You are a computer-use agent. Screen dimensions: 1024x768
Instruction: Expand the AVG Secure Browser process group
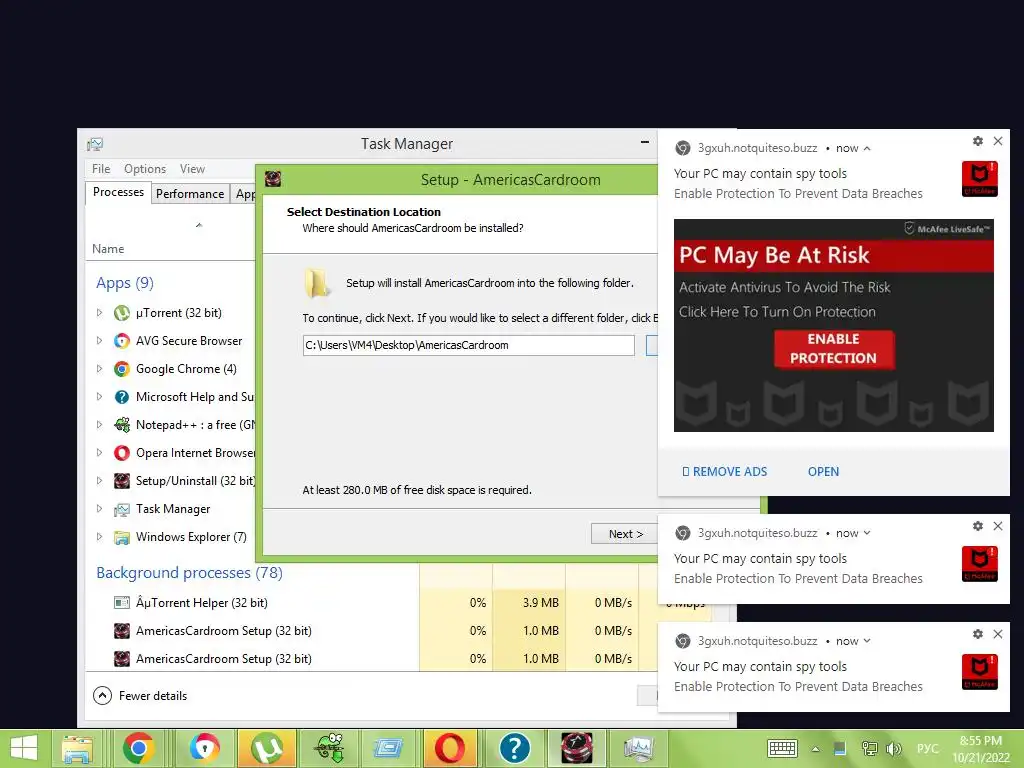click(99, 341)
